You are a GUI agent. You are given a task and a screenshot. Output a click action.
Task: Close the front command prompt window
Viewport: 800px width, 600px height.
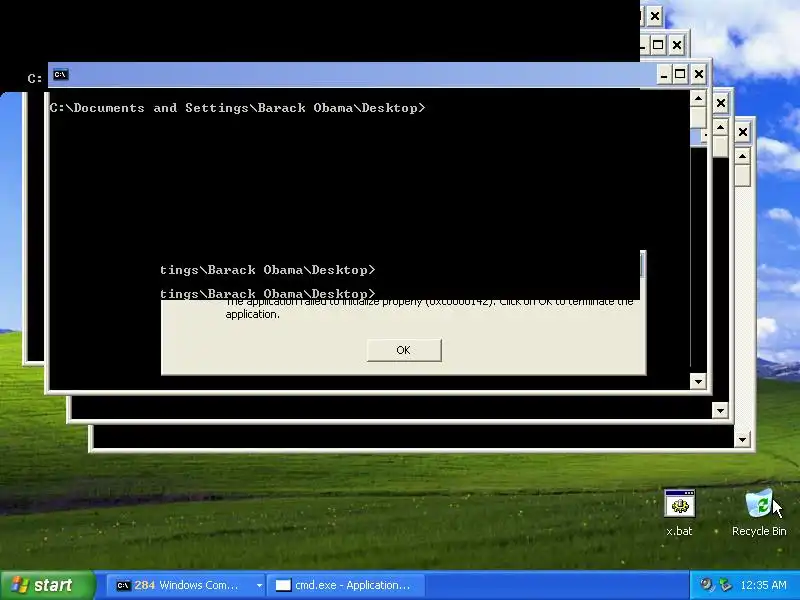(x=698, y=74)
